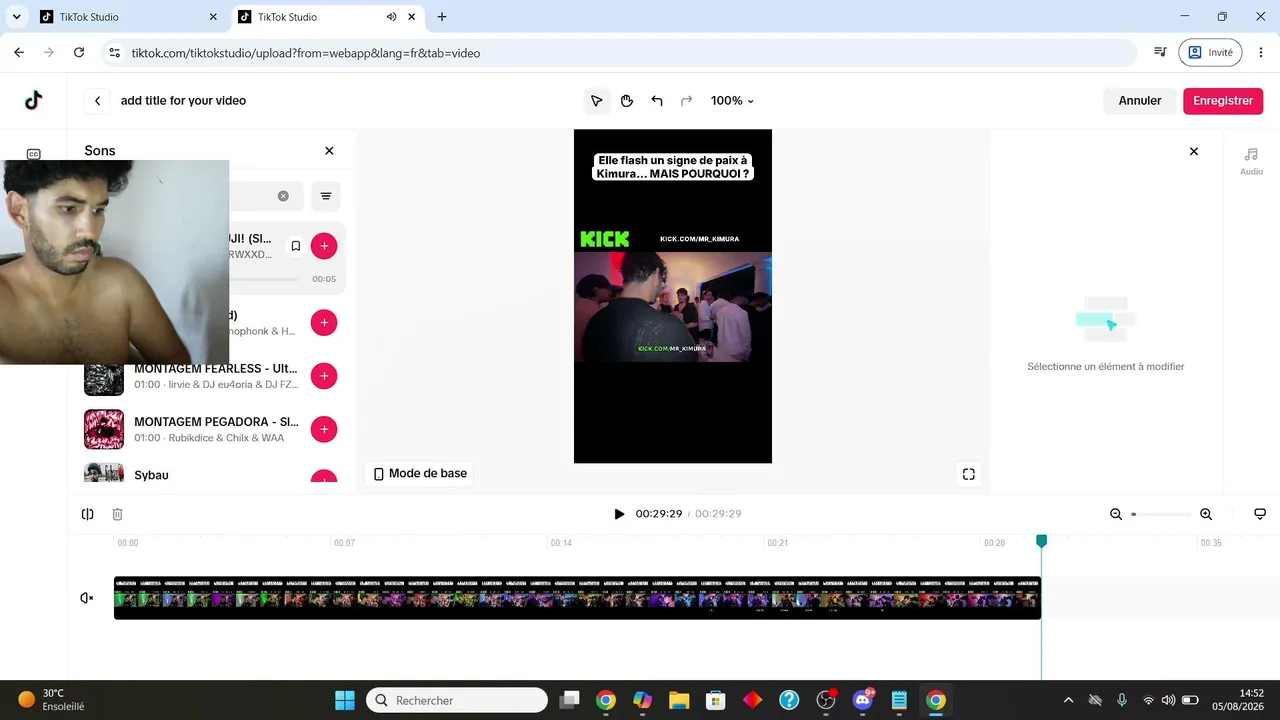Open the 100% zoom level dropdown
Screen dimensions: 1280x720
[x=732, y=101]
